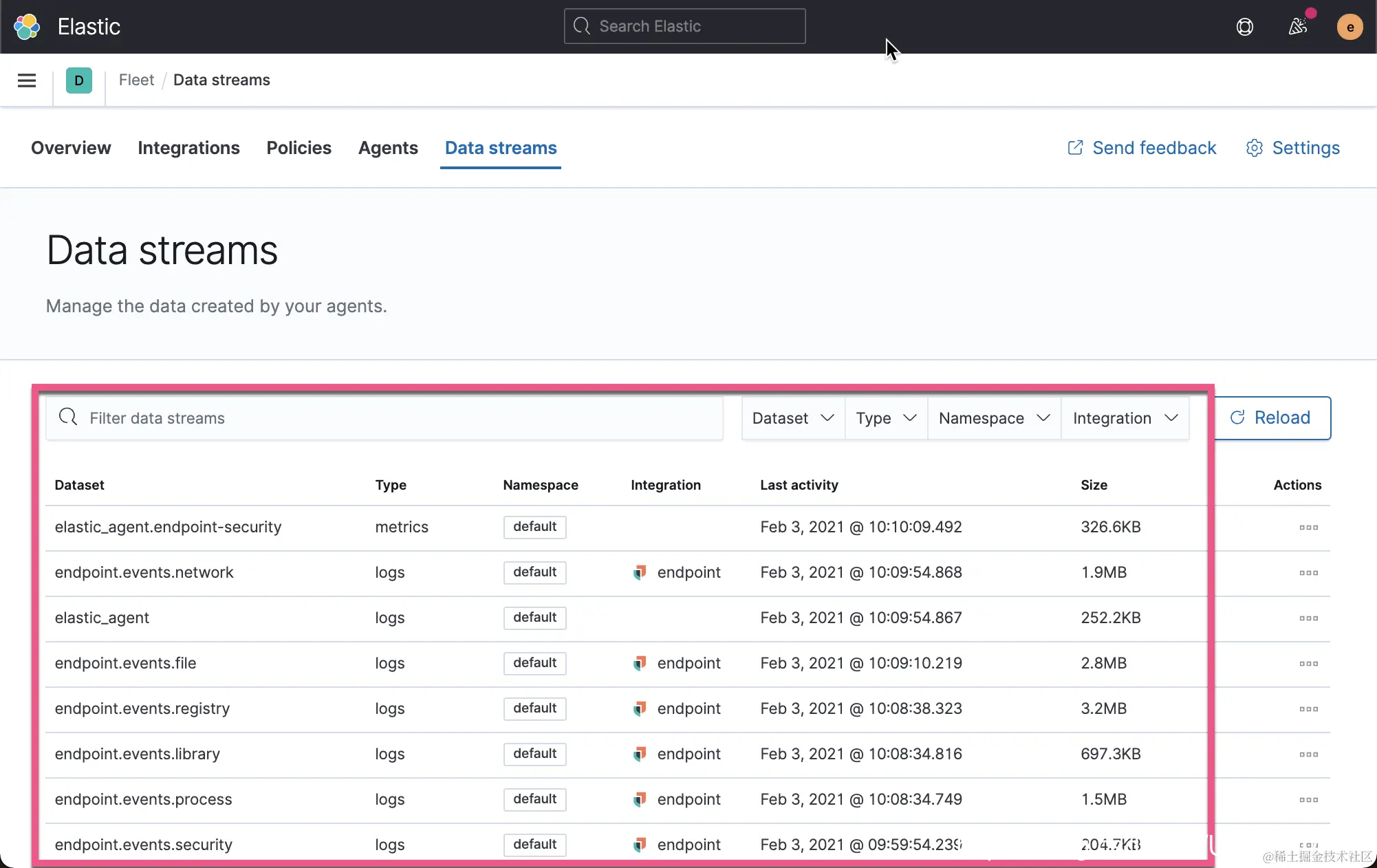Open actions menu for endpoint.events.file row
The height and width of the screenshot is (868, 1377).
click(x=1309, y=663)
